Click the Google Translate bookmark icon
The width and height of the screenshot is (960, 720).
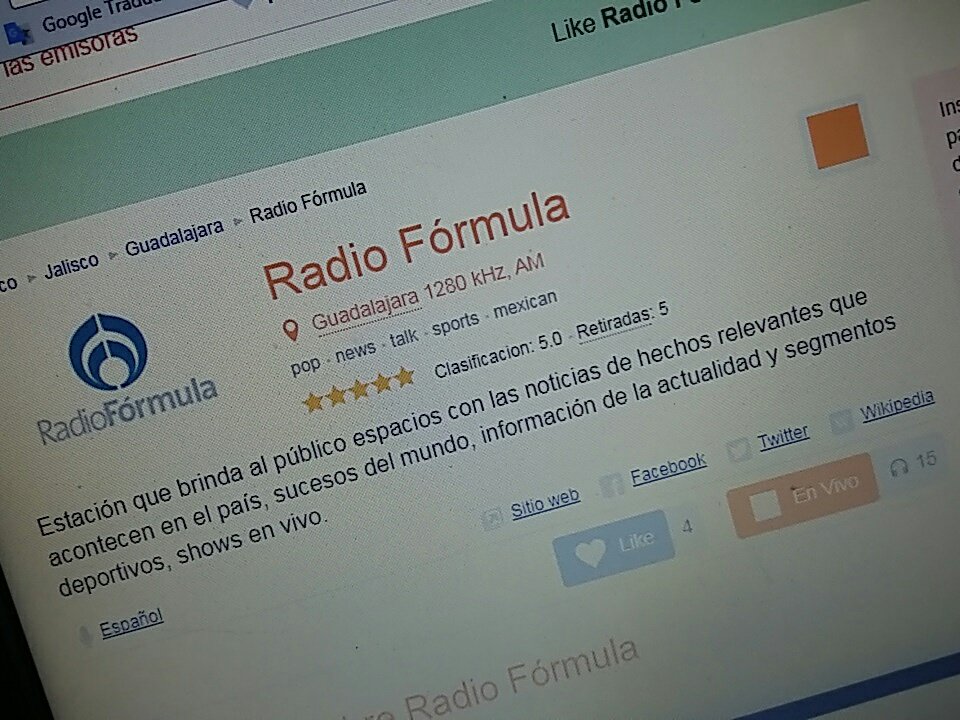(17, 34)
